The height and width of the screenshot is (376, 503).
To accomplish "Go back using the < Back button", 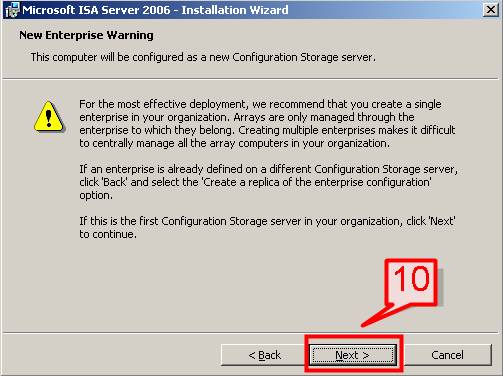I will point(265,355).
